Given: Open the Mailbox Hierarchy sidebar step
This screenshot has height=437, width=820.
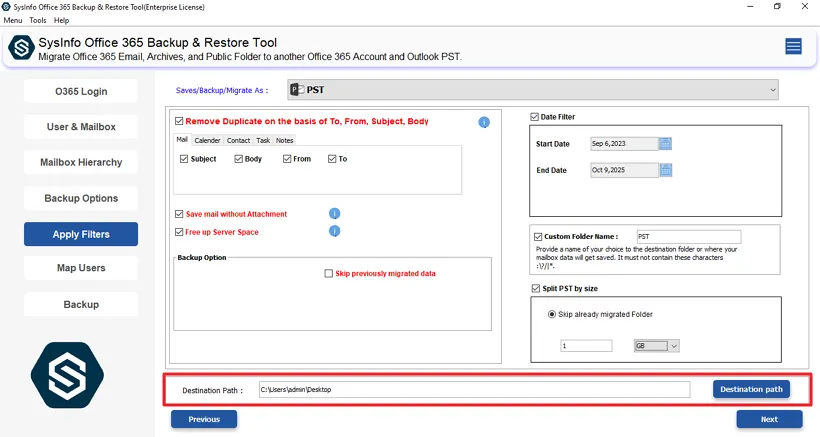Looking at the screenshot, I should pos(81,162).
